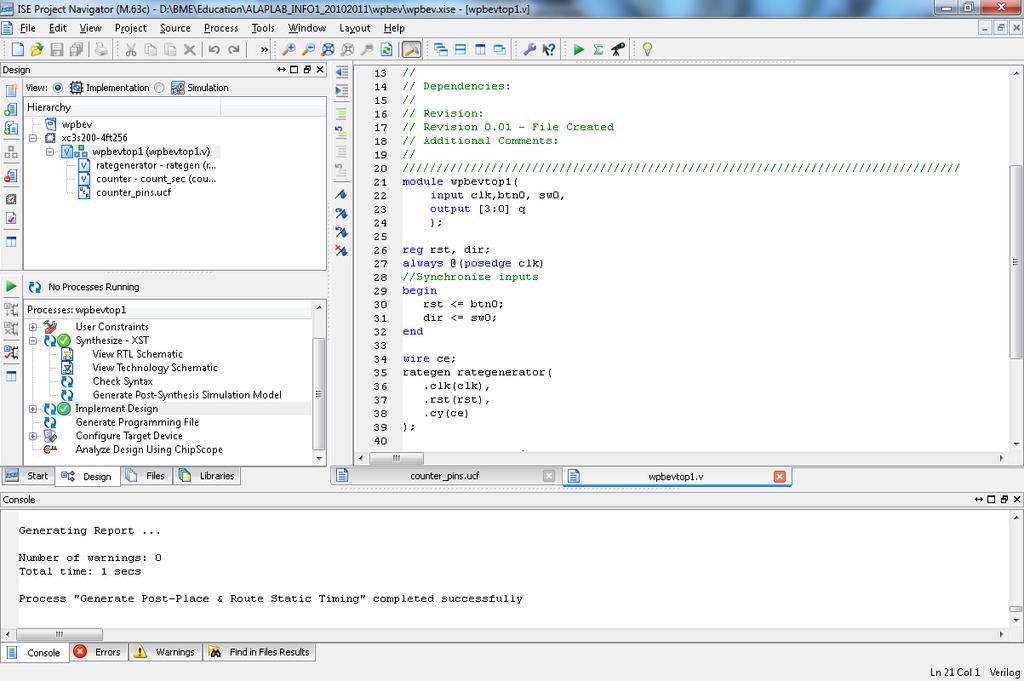Click the telescope toolbar icon
The height and width of the screenshot is (681, 1024).
(x=618, y=50)
